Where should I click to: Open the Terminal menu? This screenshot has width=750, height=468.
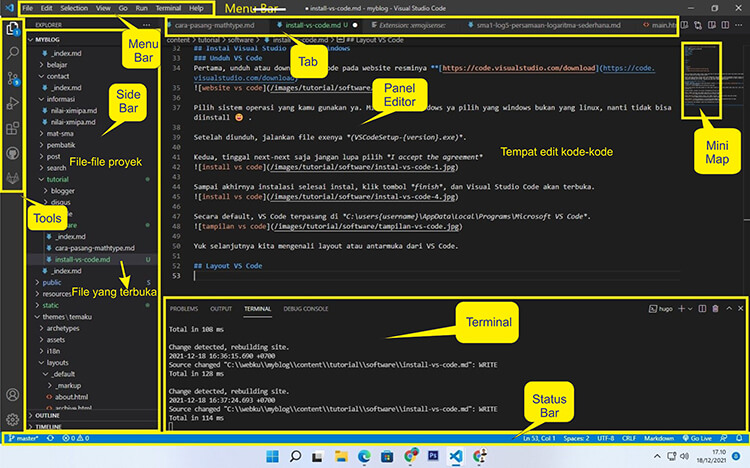(x=168, y=8)
